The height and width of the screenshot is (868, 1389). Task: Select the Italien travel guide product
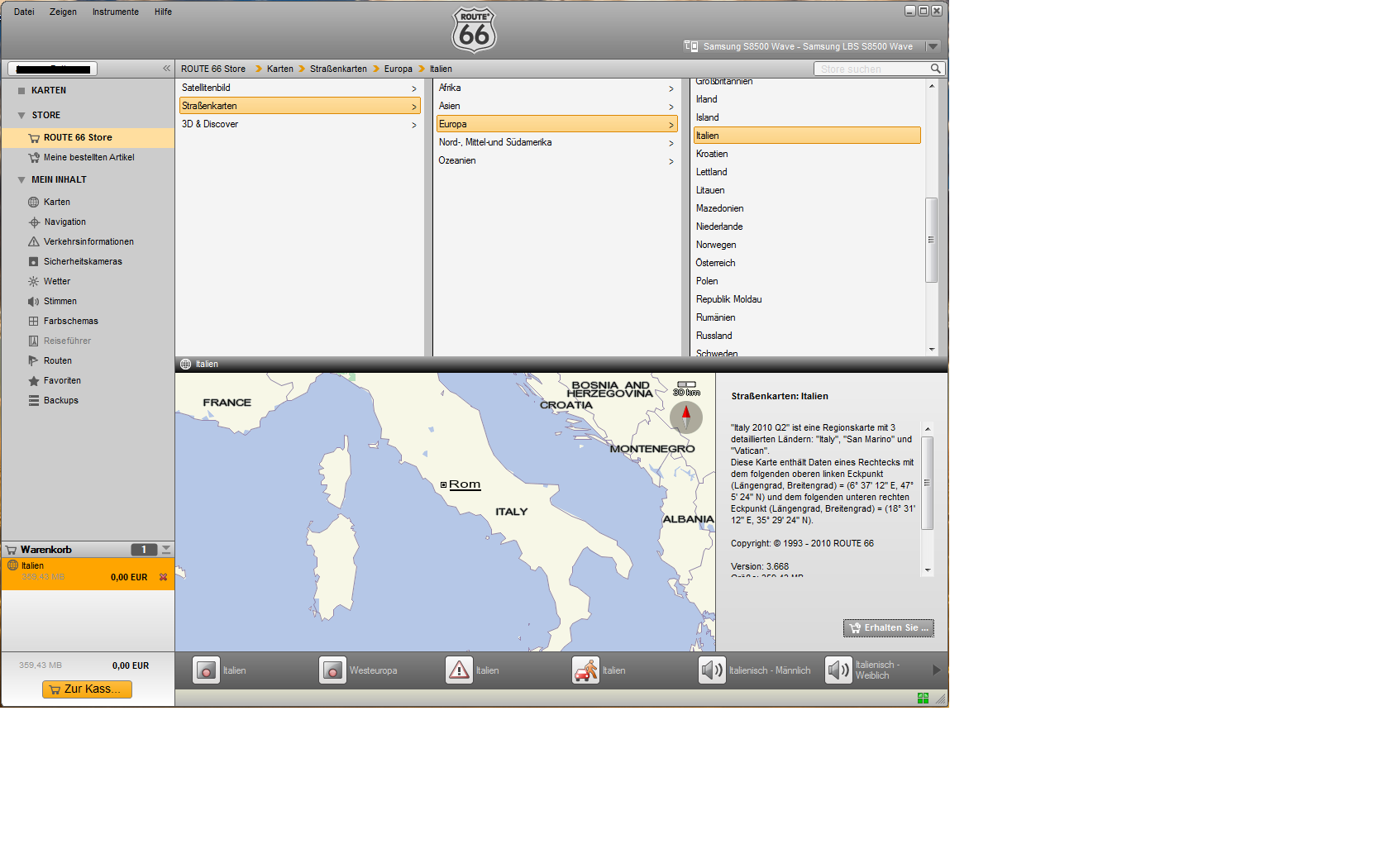[585, 670]
